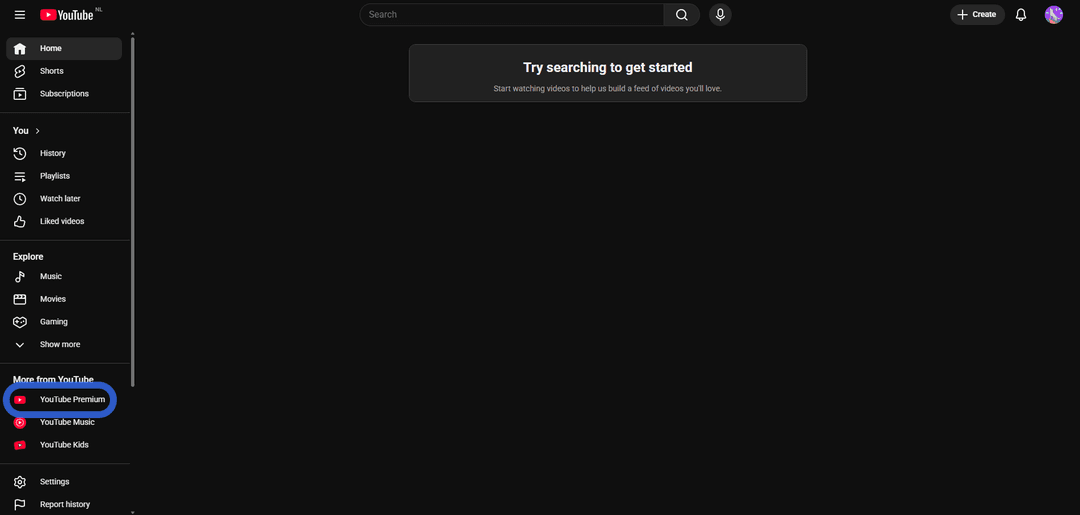The height and width of the screenshot is (515, 1080).
Task: Open Watch later list
Action: (64, 198)
